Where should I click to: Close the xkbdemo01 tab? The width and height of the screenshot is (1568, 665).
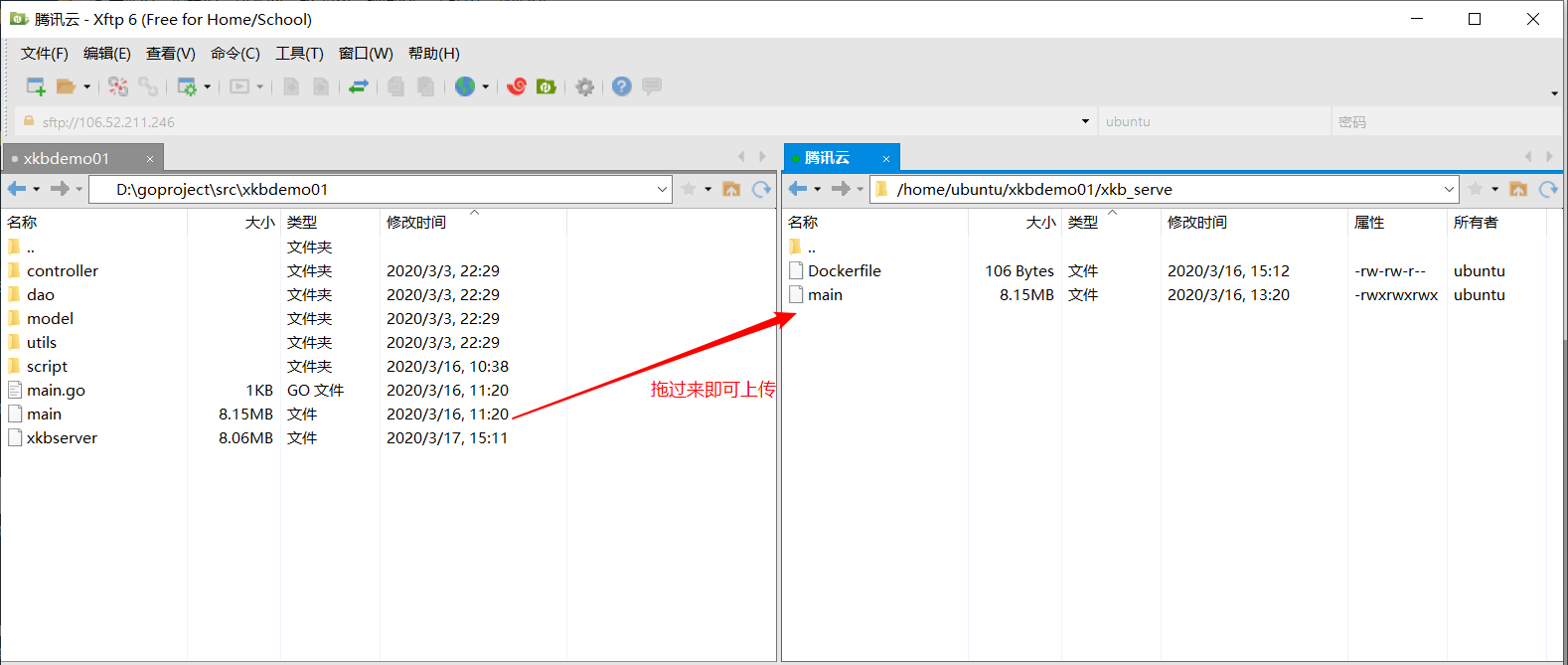tap(150, 159)
